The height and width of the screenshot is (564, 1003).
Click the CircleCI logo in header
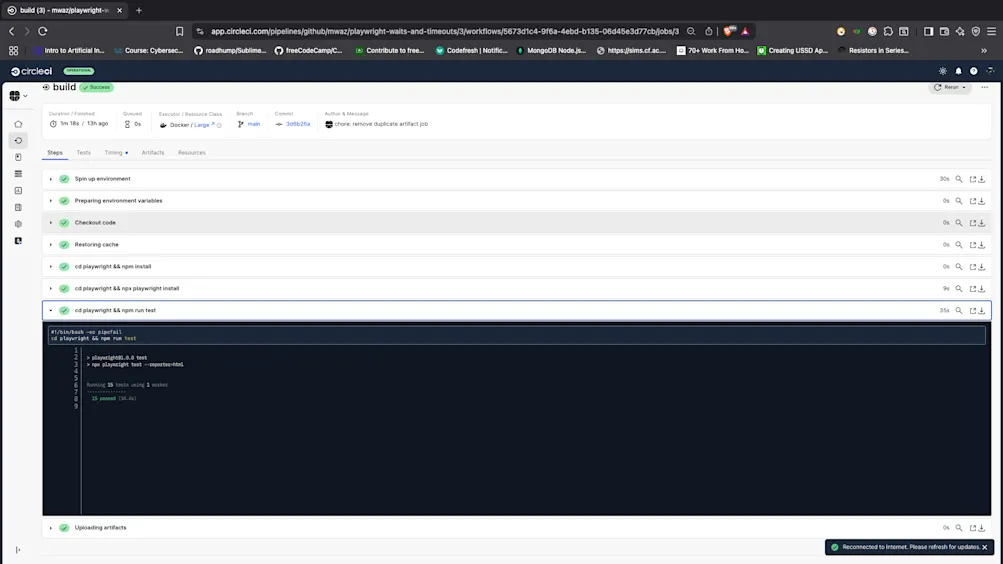point(31,71)
